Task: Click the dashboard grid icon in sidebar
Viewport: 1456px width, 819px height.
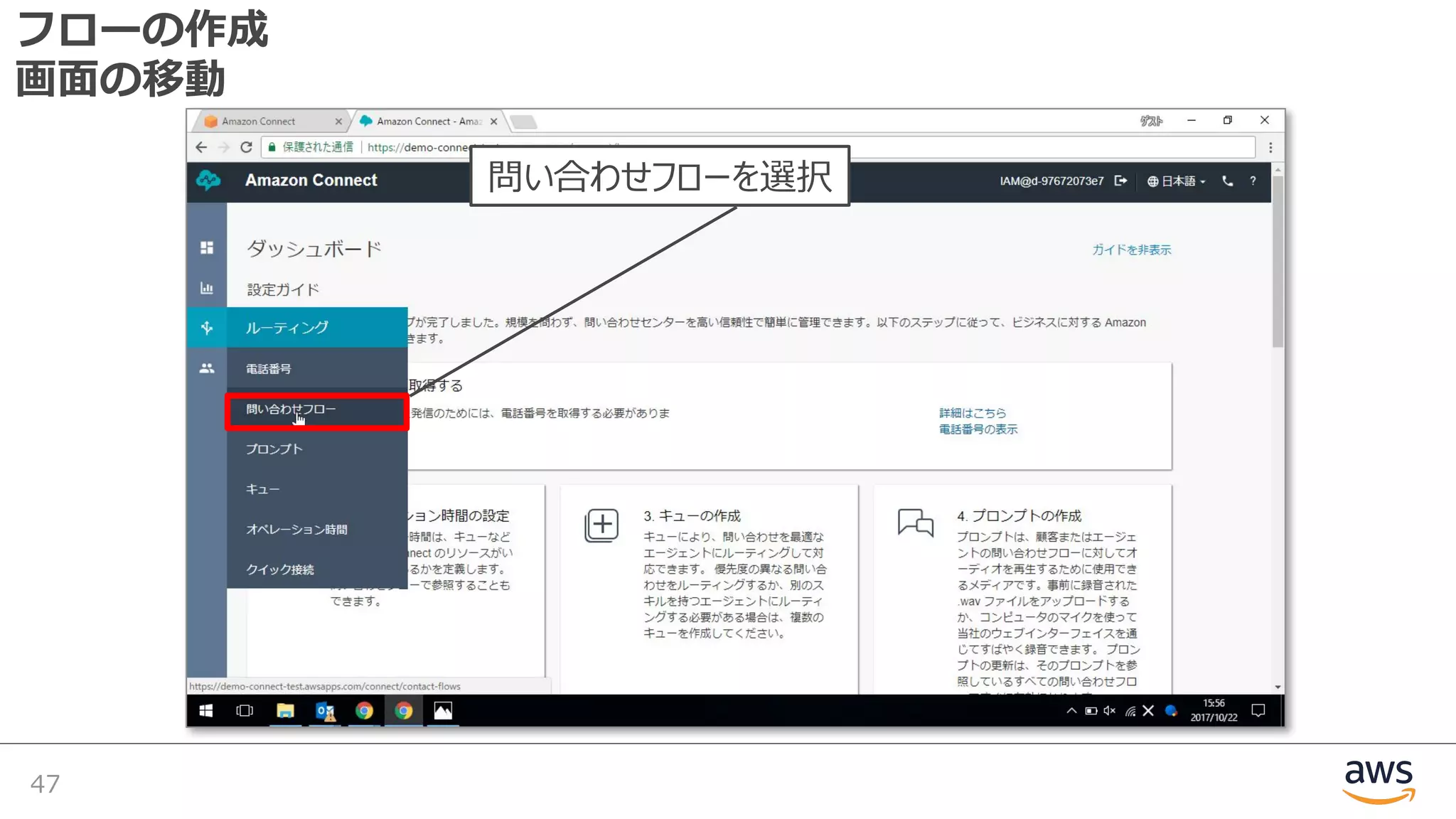Action: tap(207, 247)
